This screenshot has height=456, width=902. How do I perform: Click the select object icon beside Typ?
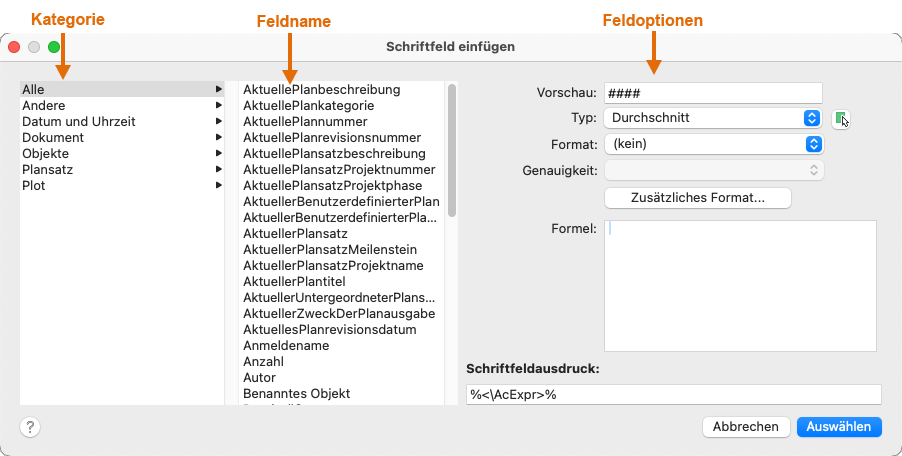[840, 119]
